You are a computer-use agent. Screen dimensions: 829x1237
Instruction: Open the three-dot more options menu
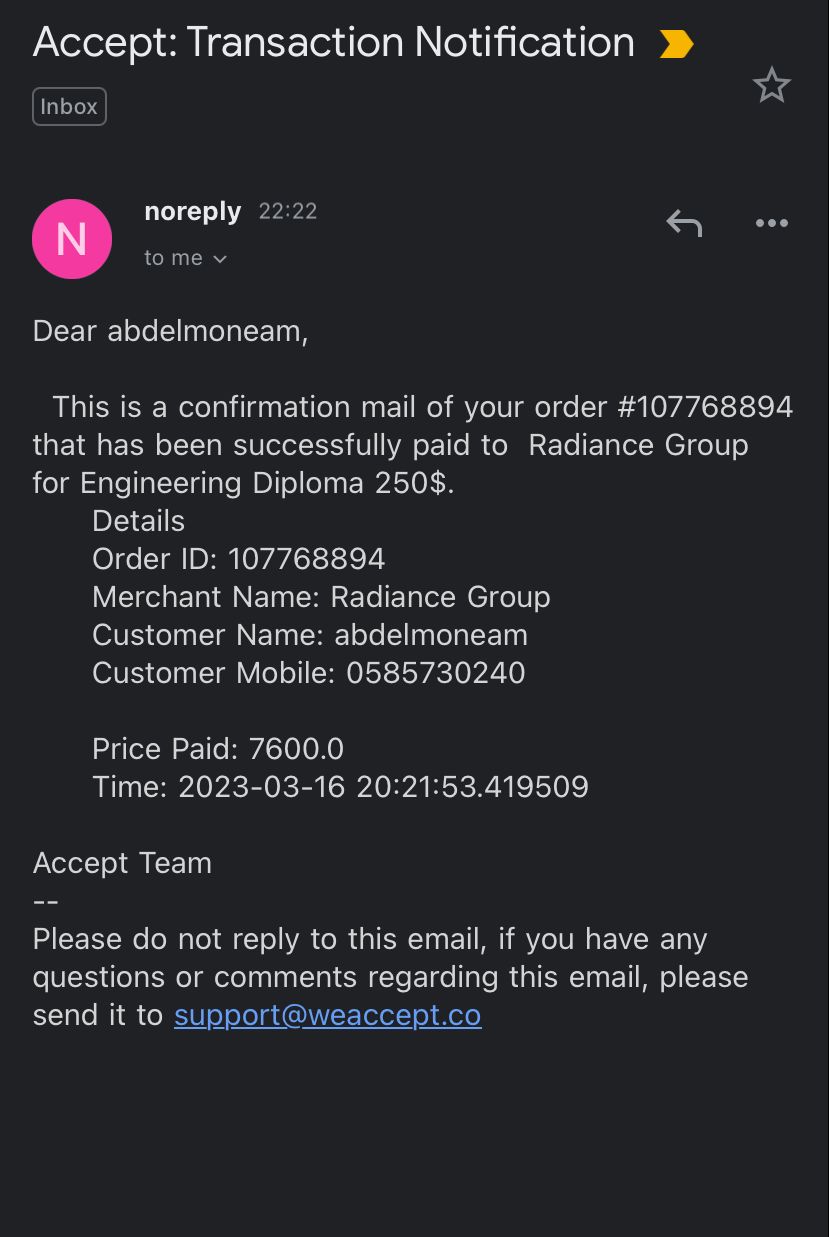tap(771, 223)
